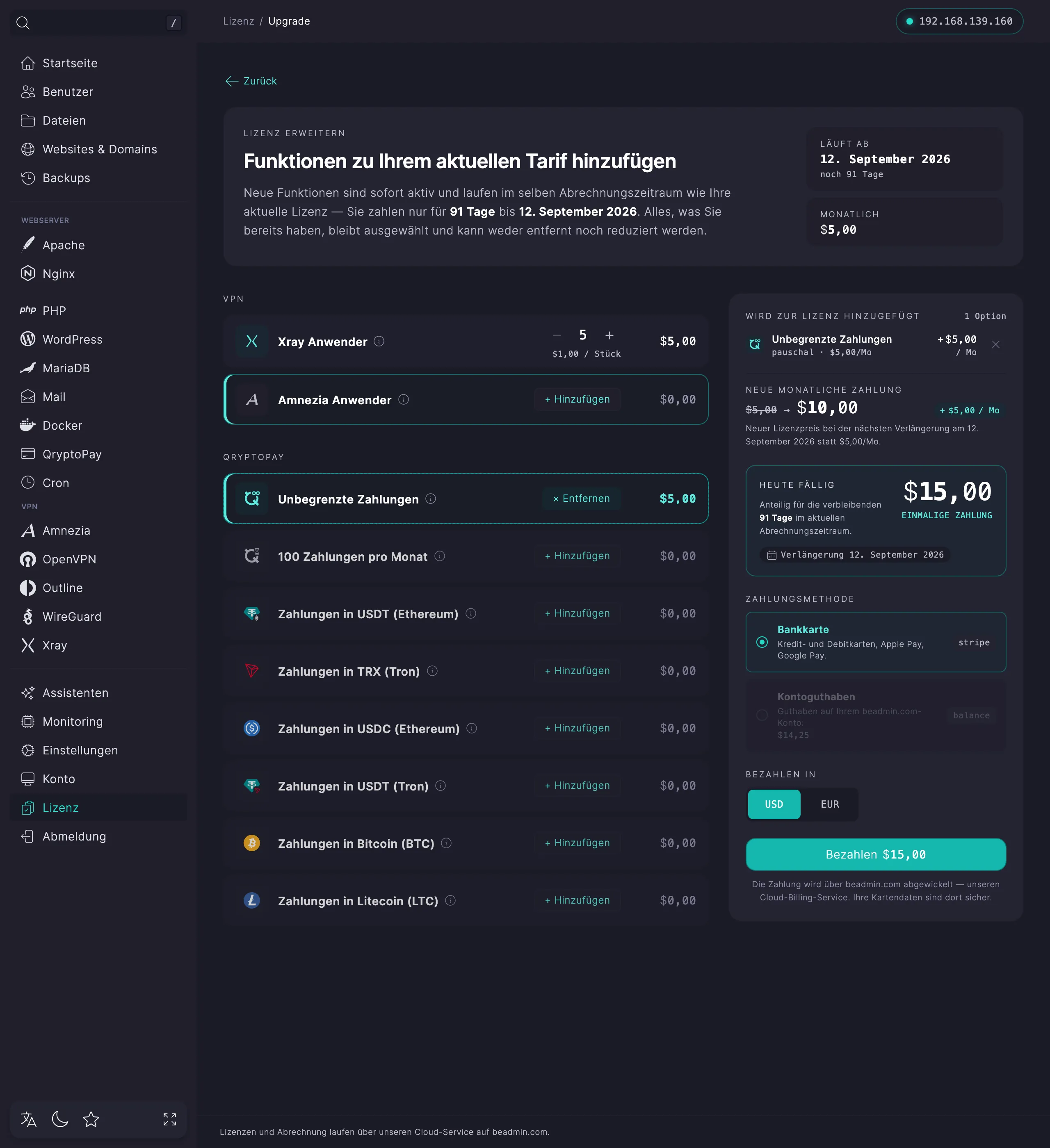Toggle dark mode moon icon

click(x=60, y=1120)
